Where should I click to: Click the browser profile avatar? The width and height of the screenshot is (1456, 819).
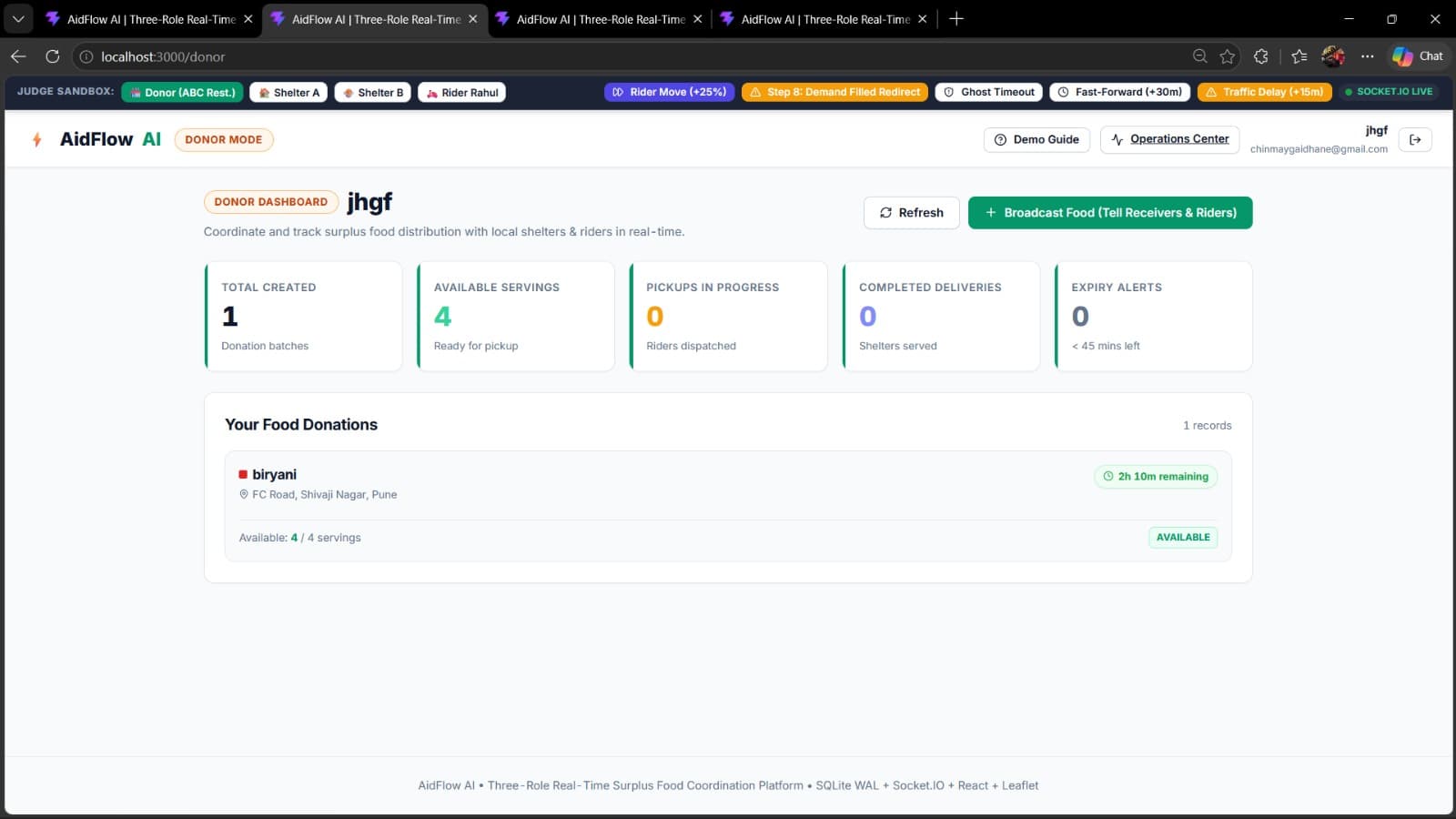1333,56
